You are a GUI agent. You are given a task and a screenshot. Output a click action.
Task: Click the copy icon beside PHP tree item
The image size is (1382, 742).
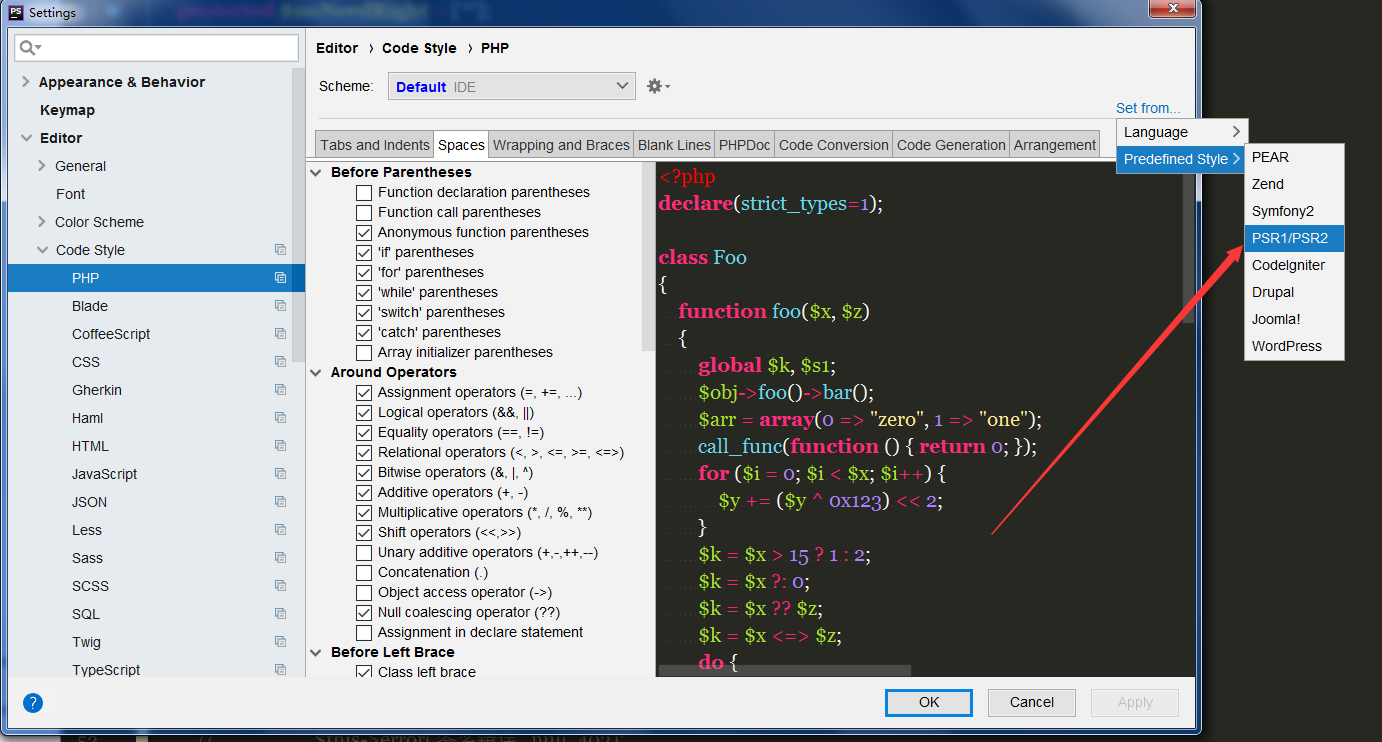[x=281, y=278]
